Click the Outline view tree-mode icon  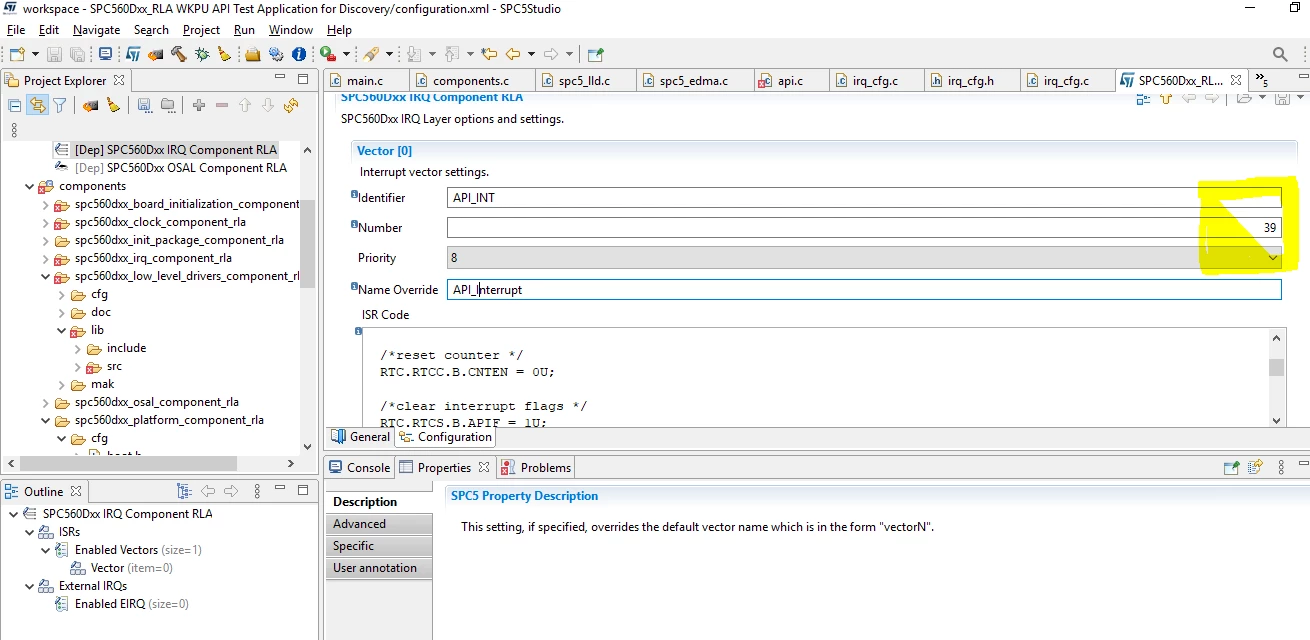point(184,491)
